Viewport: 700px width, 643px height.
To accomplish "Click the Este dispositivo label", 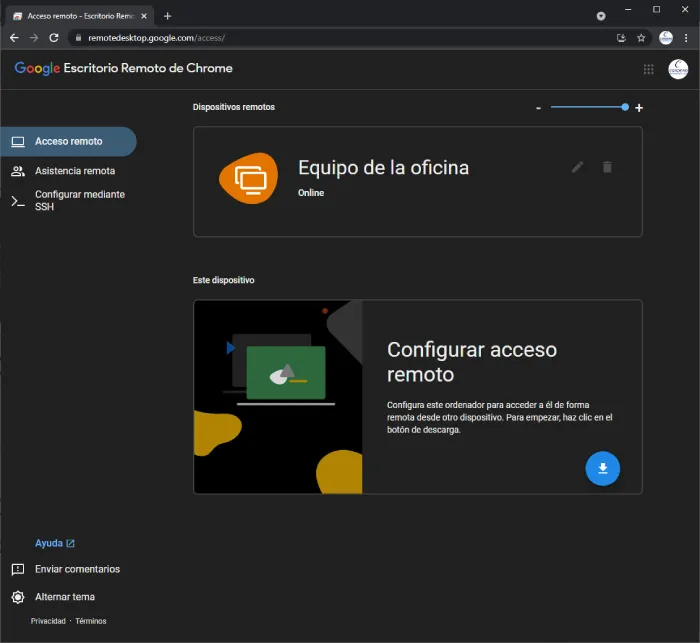I will tap(223, 280).
